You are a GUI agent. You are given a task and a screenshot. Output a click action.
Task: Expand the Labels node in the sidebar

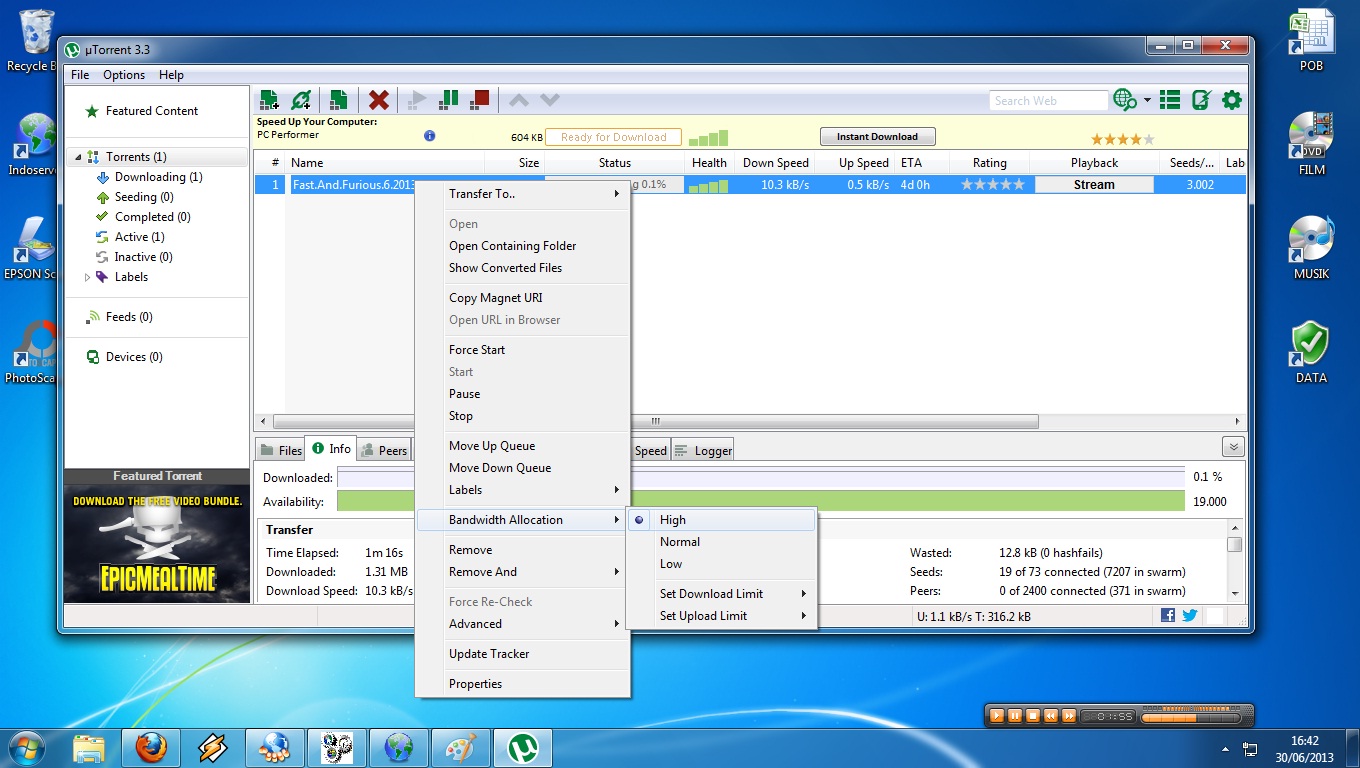pyautogui.click(x=87, y=277)
